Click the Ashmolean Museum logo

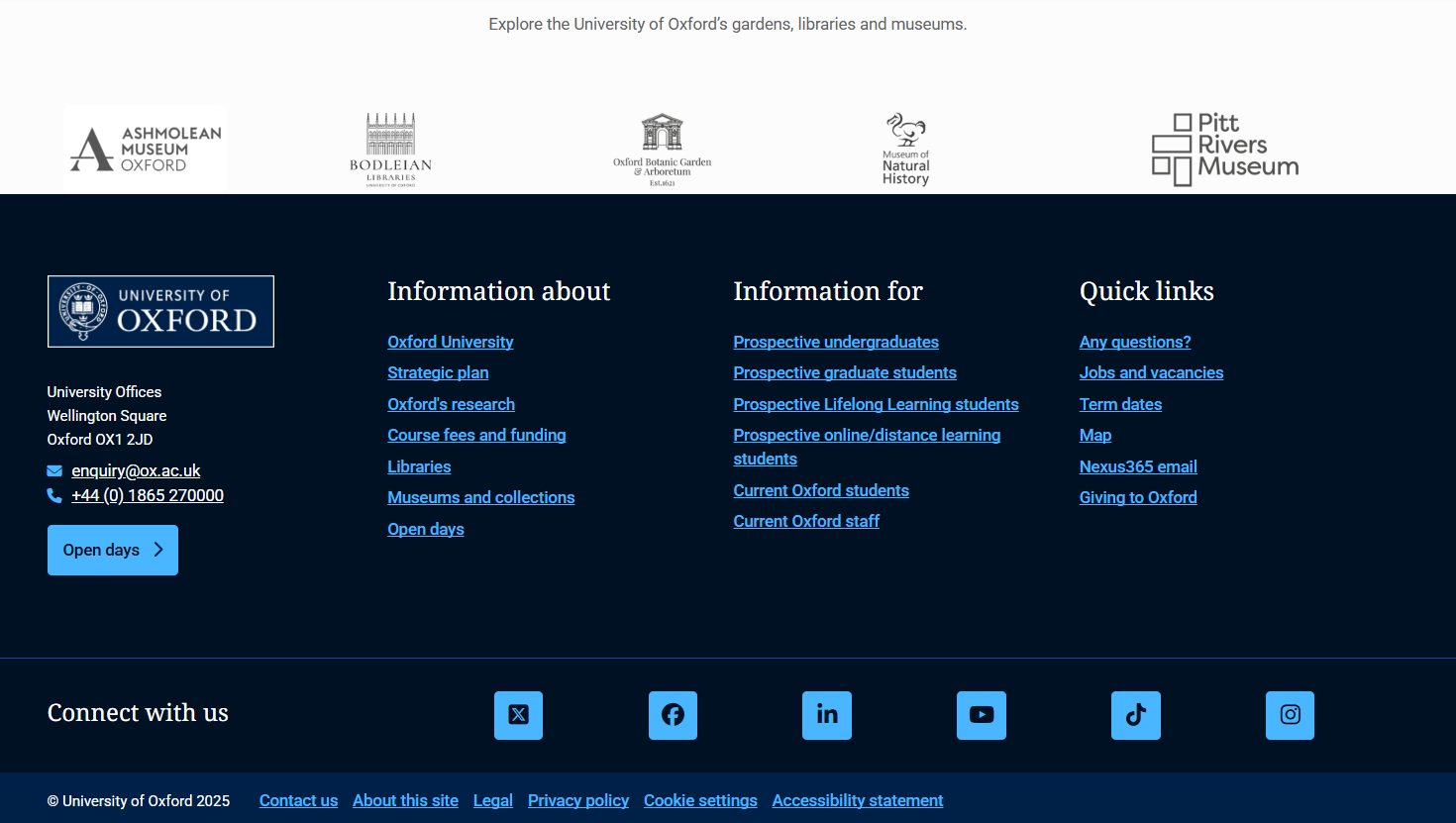[x=146, y=150]
